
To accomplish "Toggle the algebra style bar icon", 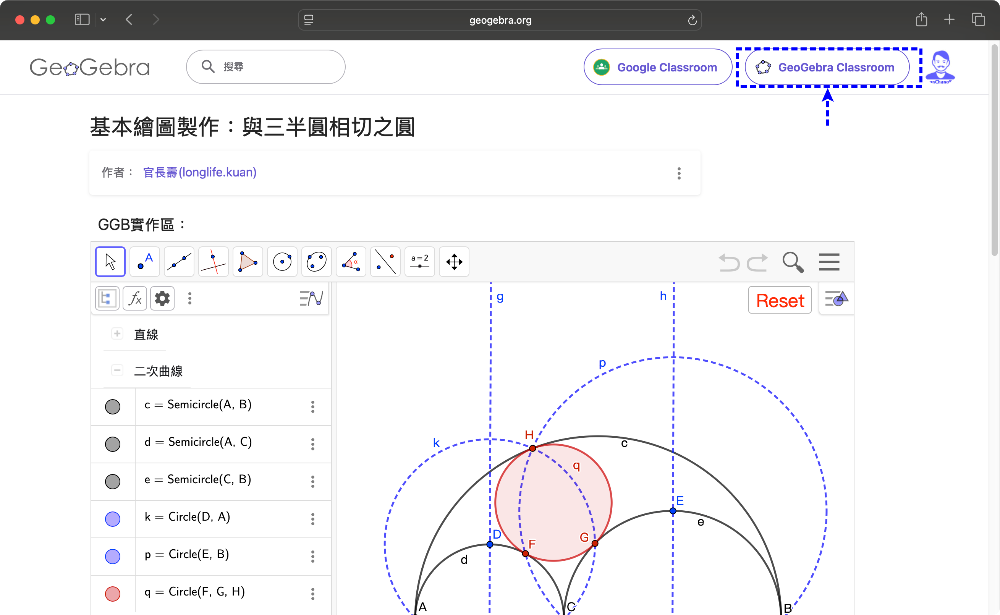I will click(x=311, y=299).
